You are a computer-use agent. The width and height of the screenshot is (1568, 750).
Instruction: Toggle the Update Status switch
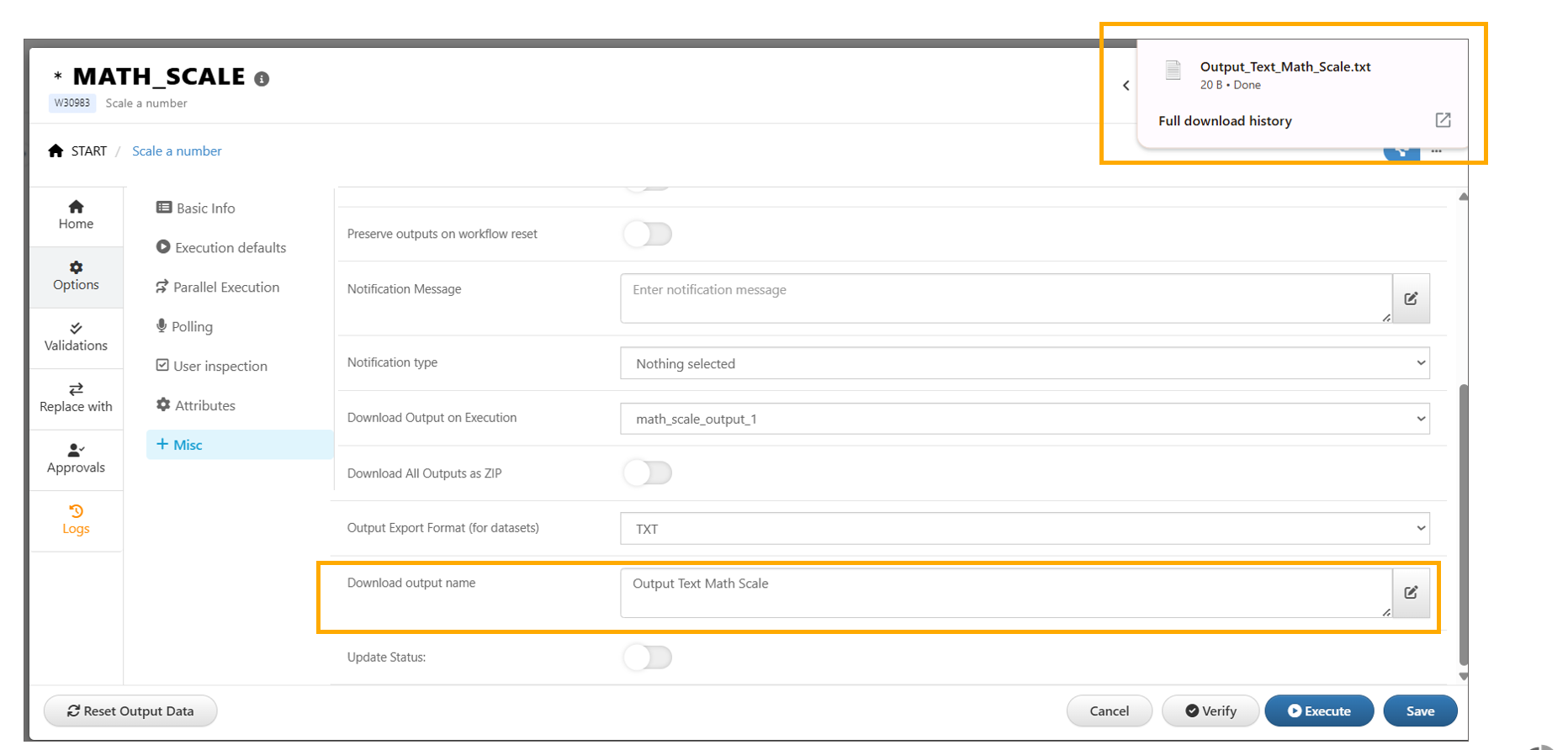coord(648,658)
